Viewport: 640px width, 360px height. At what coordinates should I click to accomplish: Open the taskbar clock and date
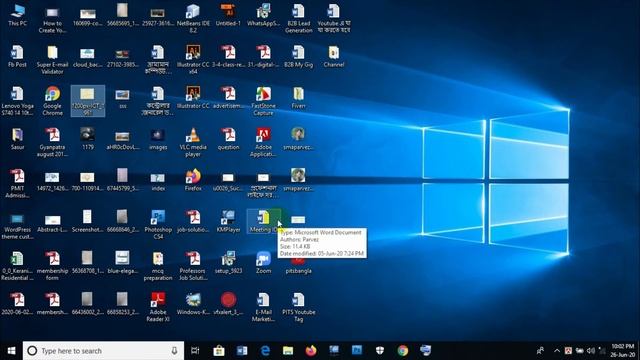click(623, 351)
